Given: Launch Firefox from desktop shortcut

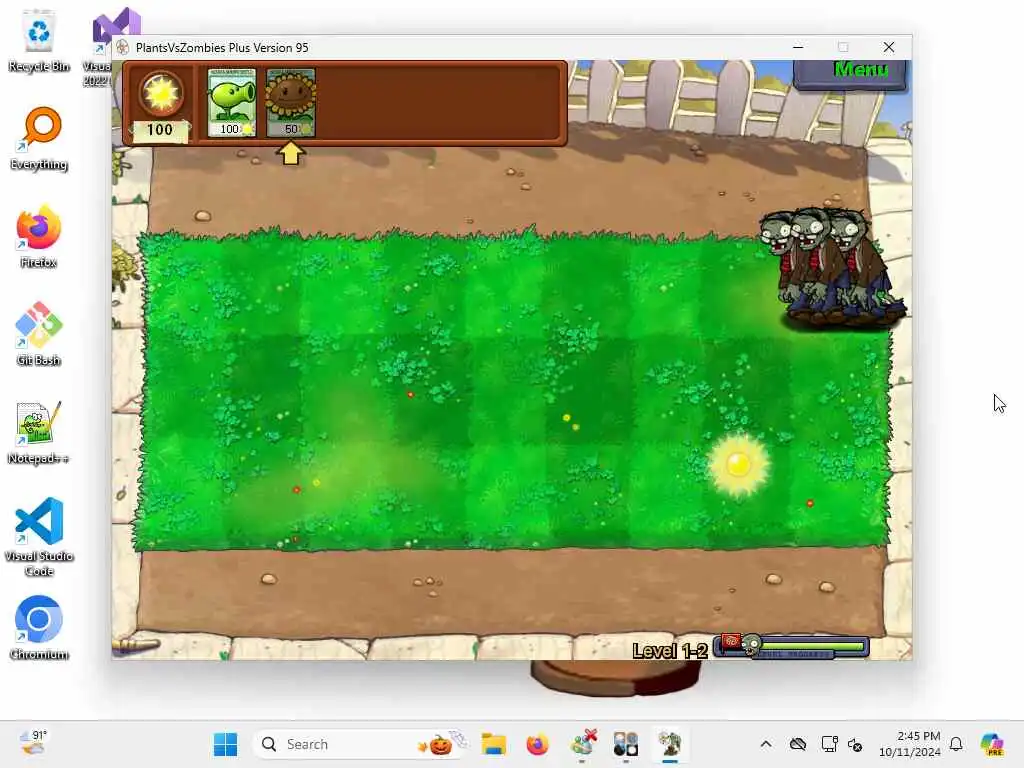Looking at the screenshot, I should click(x=39, y=236).
